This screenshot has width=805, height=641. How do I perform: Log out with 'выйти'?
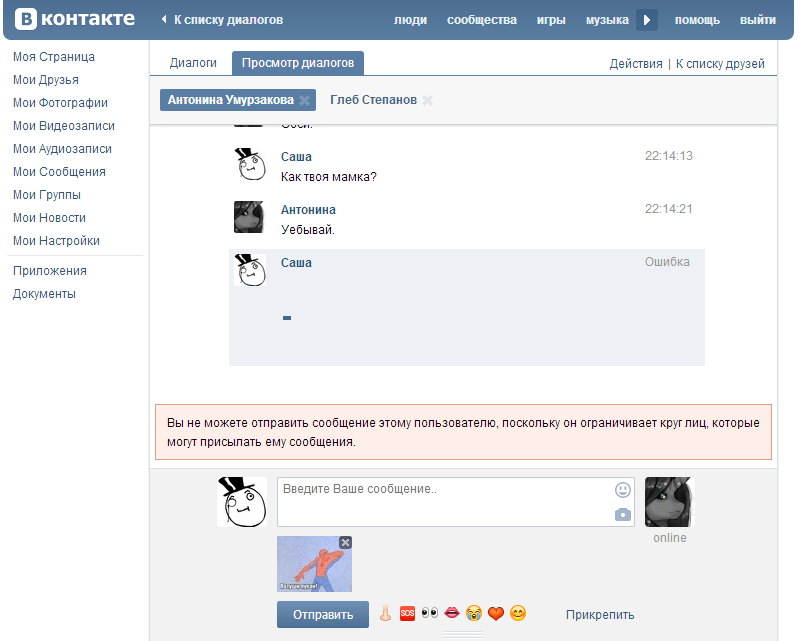[758, 20]
